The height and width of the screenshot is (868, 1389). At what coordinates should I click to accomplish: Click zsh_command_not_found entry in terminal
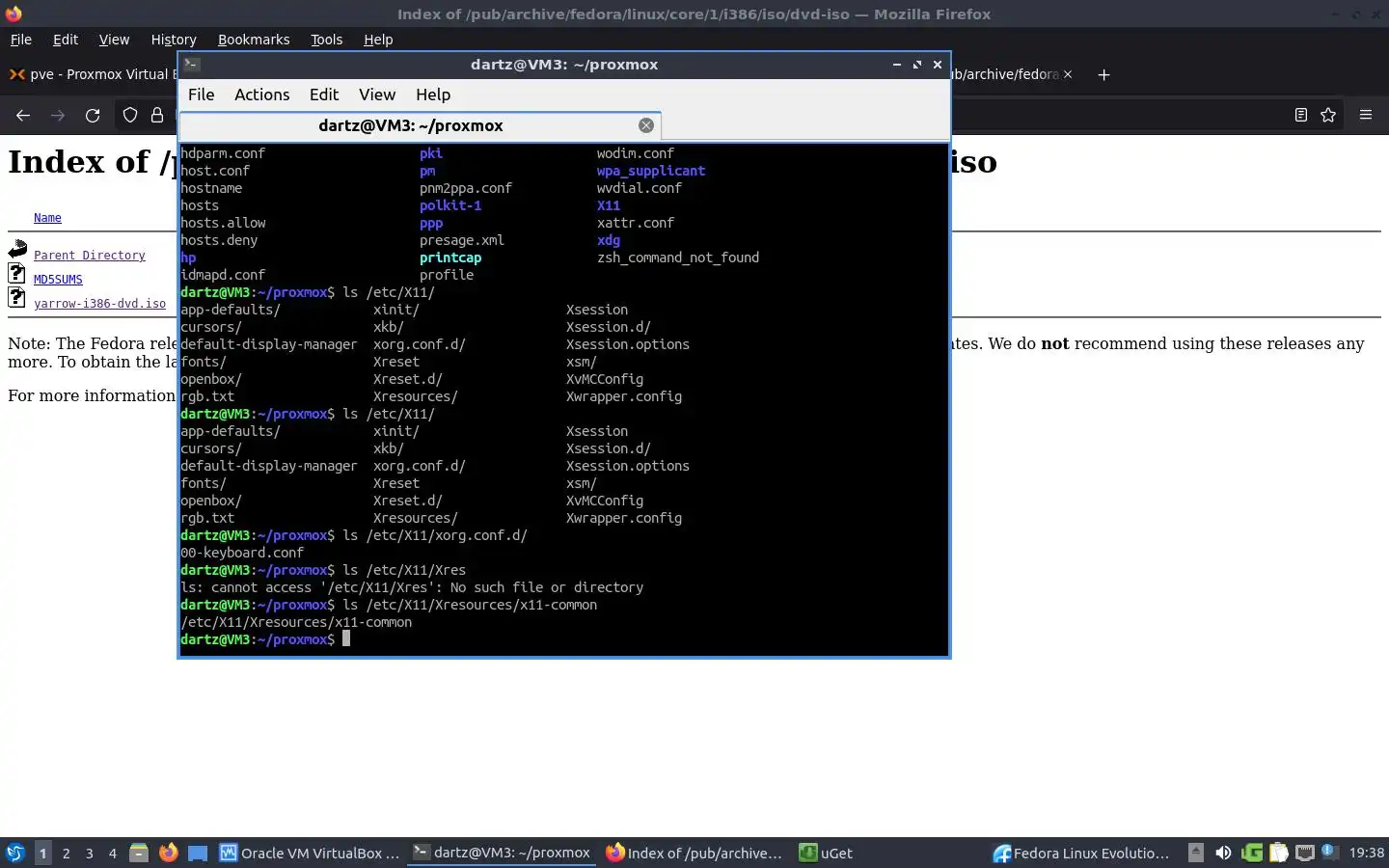click(x=678, y=258)
